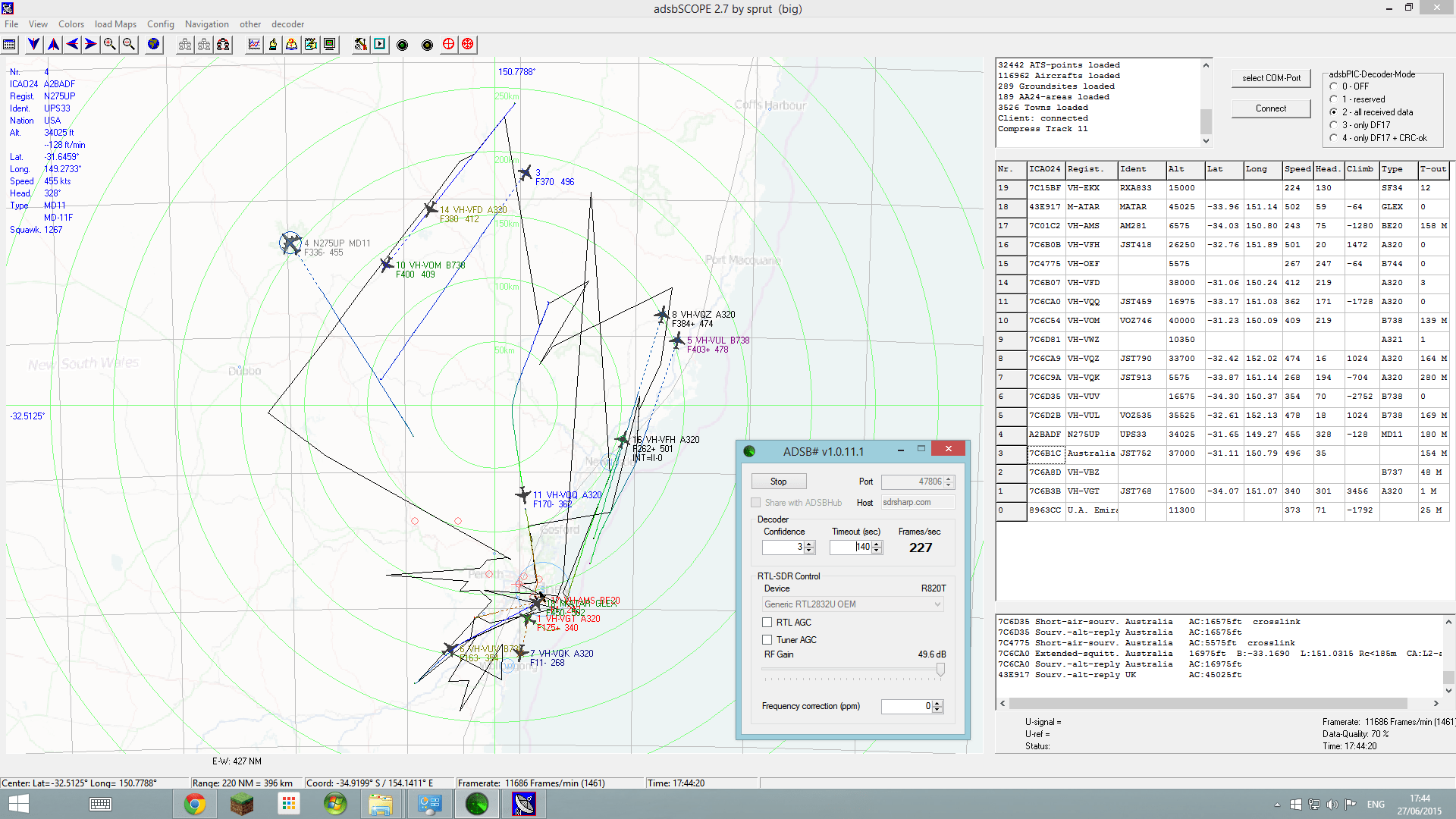Screen dimensions: 1456x819
Task: Click the zoom in magnifier icon
Action: click(x=110, y=45)
